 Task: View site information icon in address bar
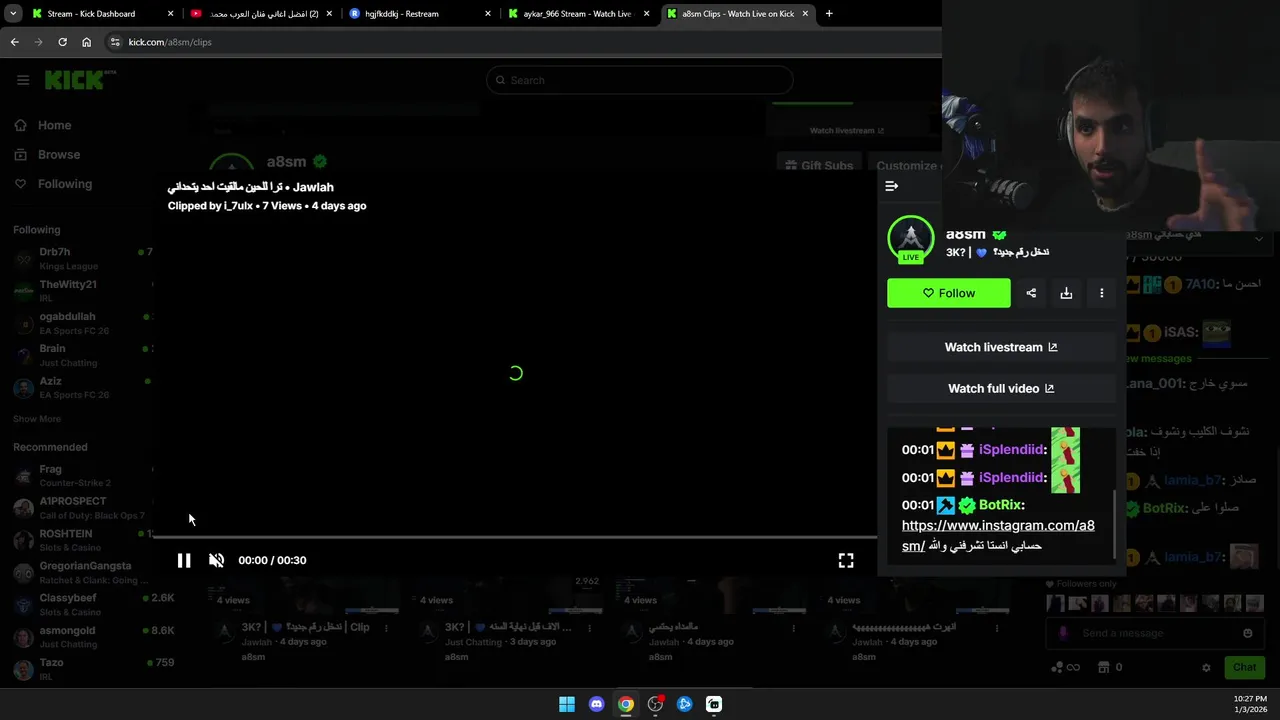point(115,42)
